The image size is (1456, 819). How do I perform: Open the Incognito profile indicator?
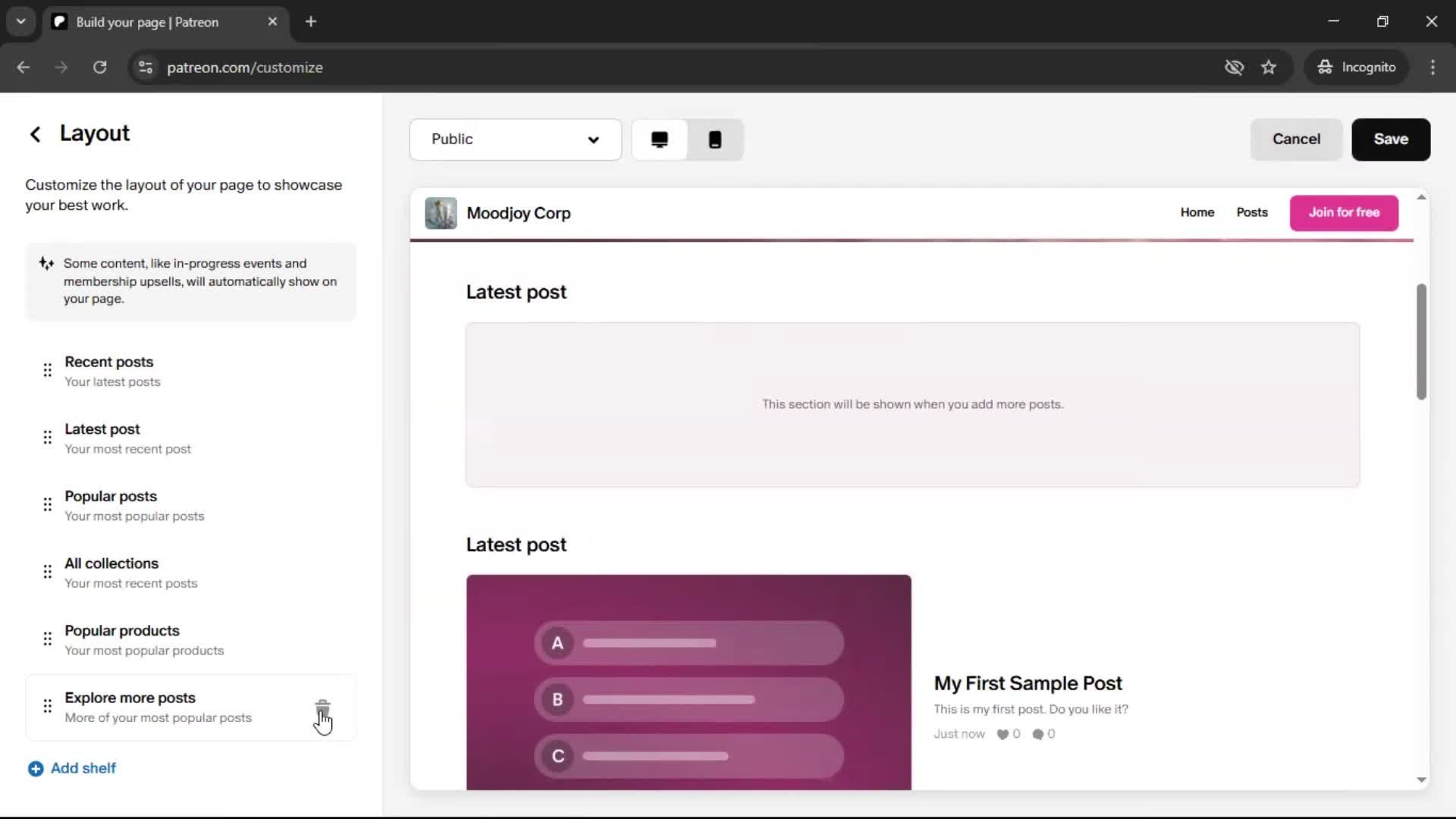pyautogui.click(x=1357, y=67)
